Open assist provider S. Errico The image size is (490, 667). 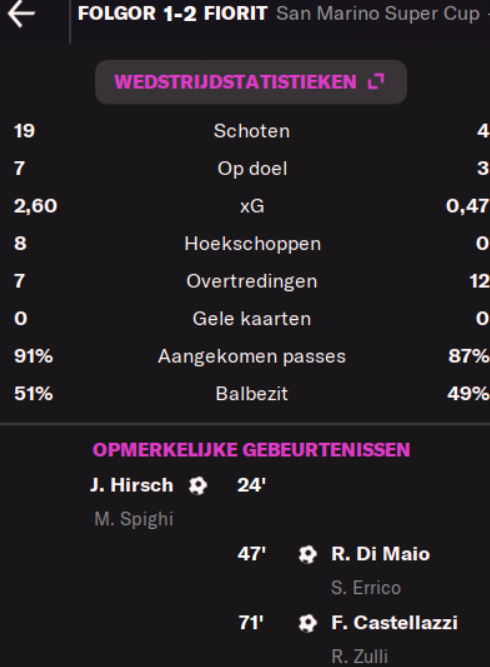[366, 588]
